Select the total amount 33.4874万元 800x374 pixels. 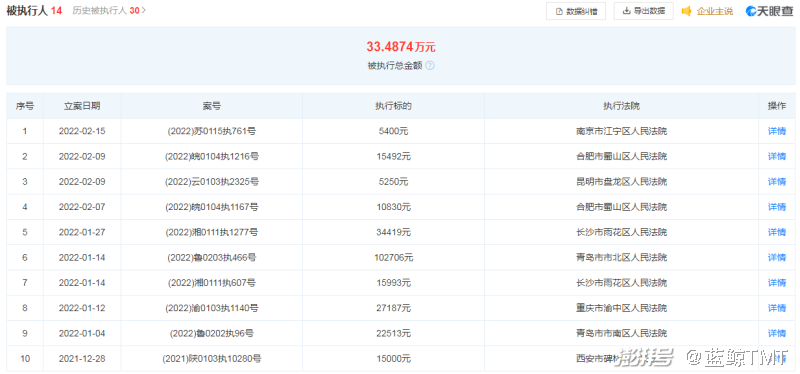coord(401,47)
